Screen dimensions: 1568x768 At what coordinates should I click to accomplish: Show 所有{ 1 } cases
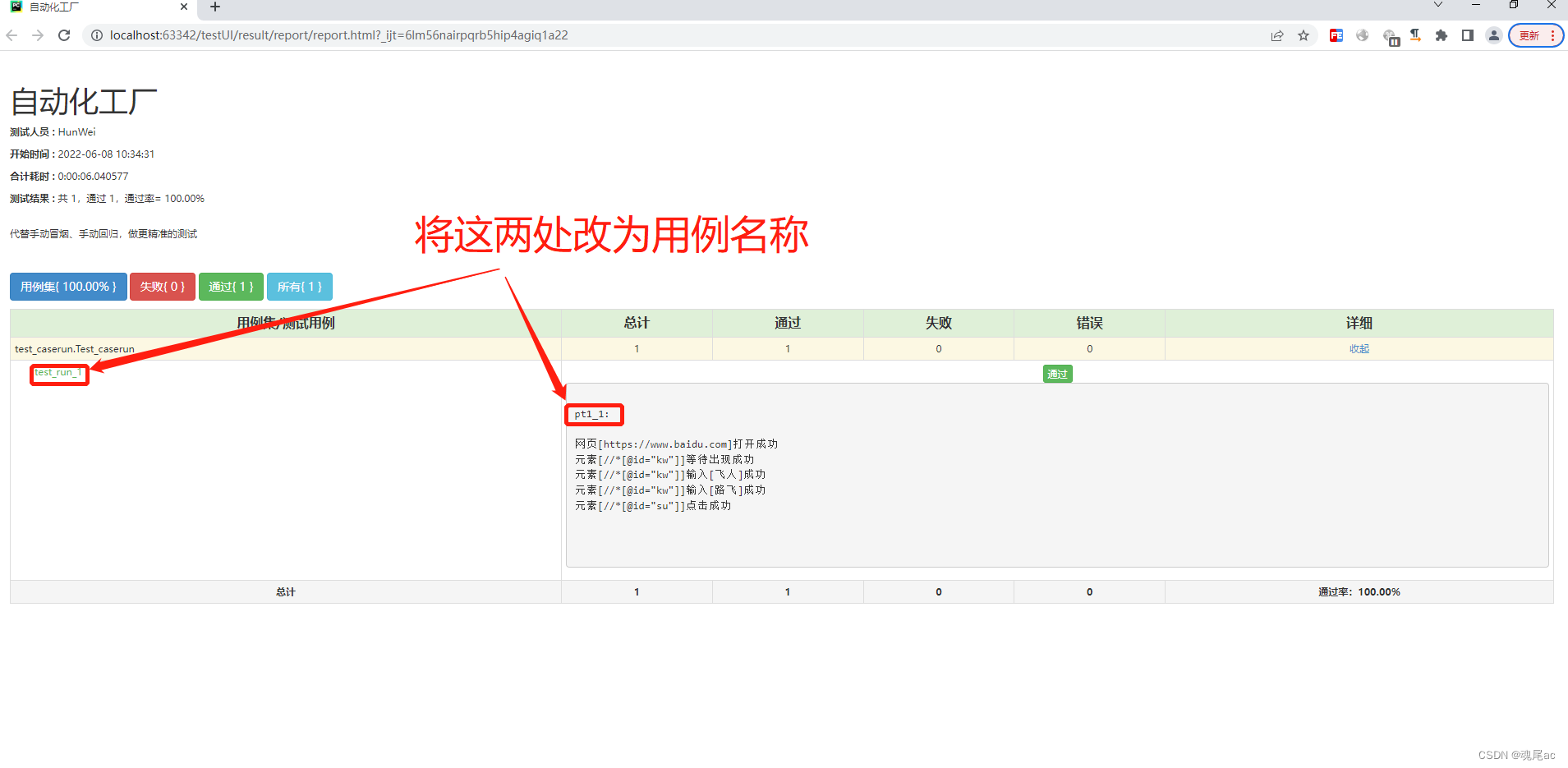(300, 287)
